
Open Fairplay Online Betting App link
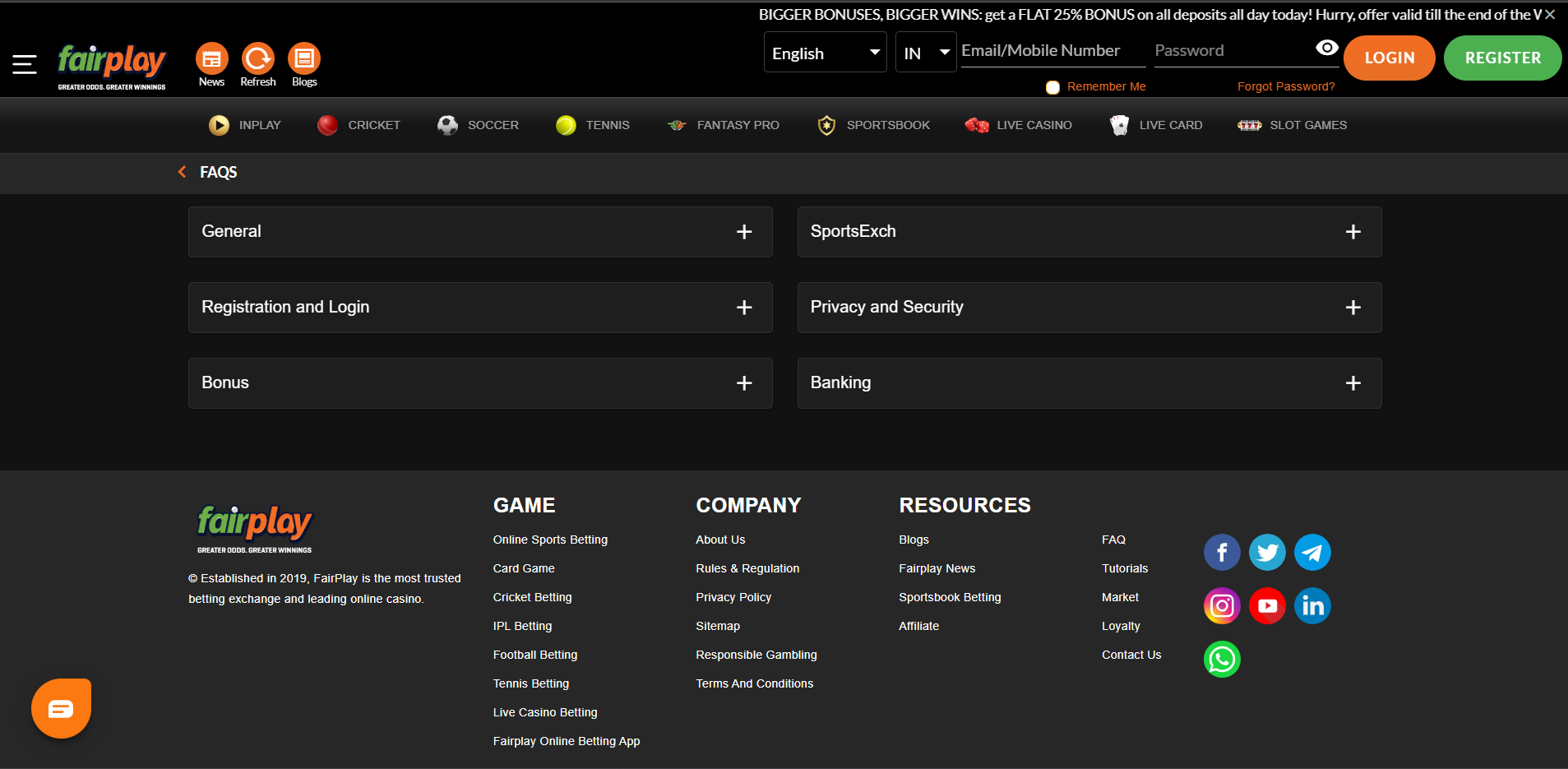point(567,741)
